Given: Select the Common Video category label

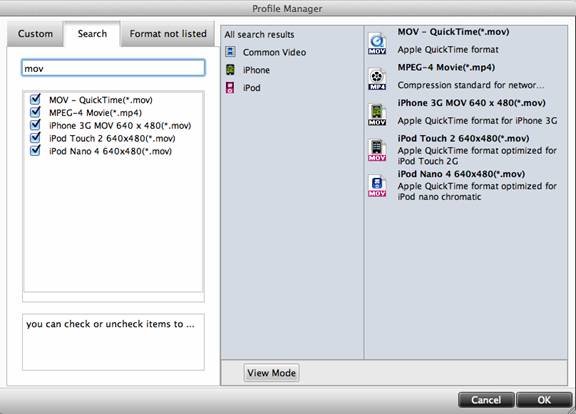Looking at the screenshot, I should coord(274,52).
